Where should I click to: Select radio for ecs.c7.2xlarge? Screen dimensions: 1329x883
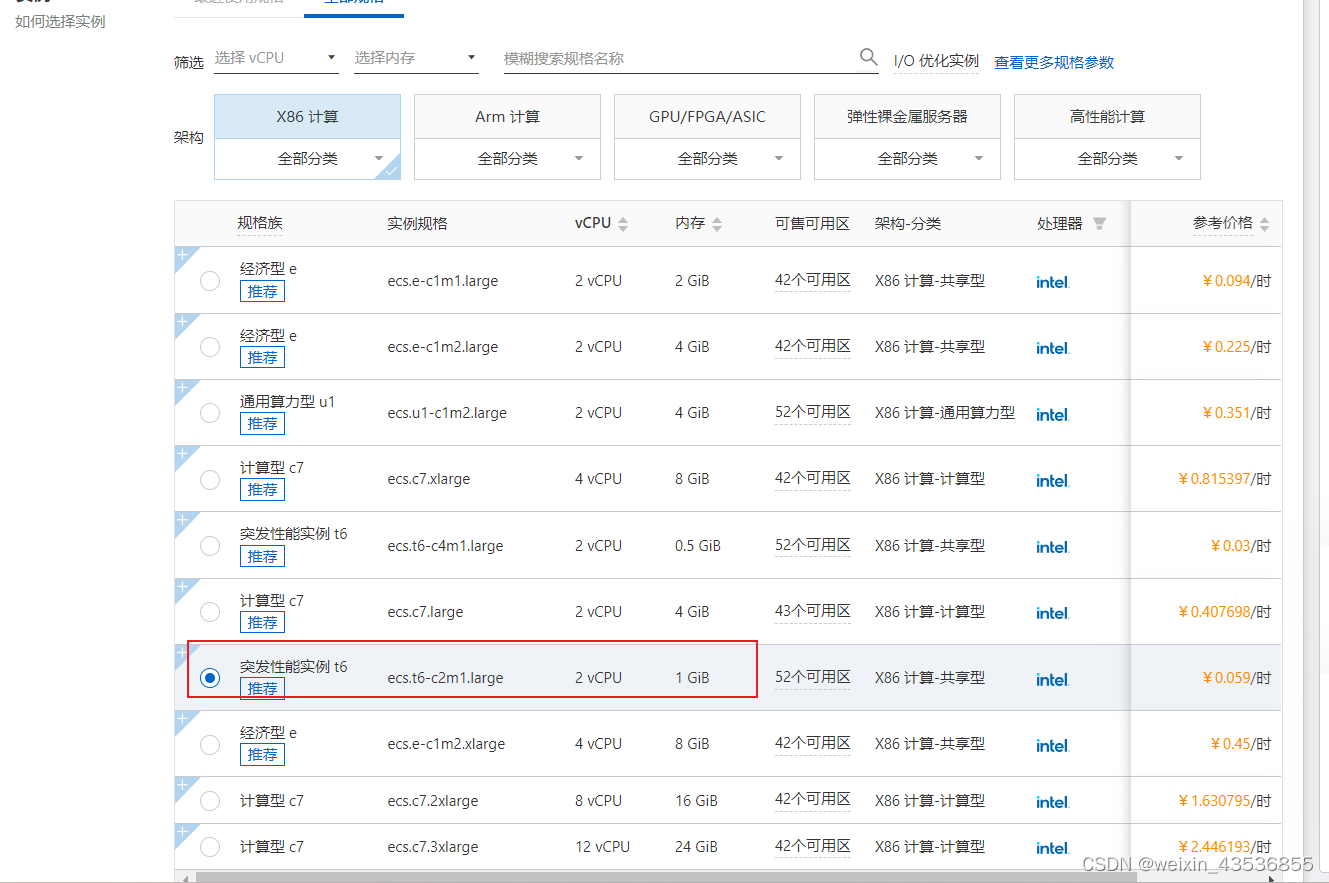[210, 801]
